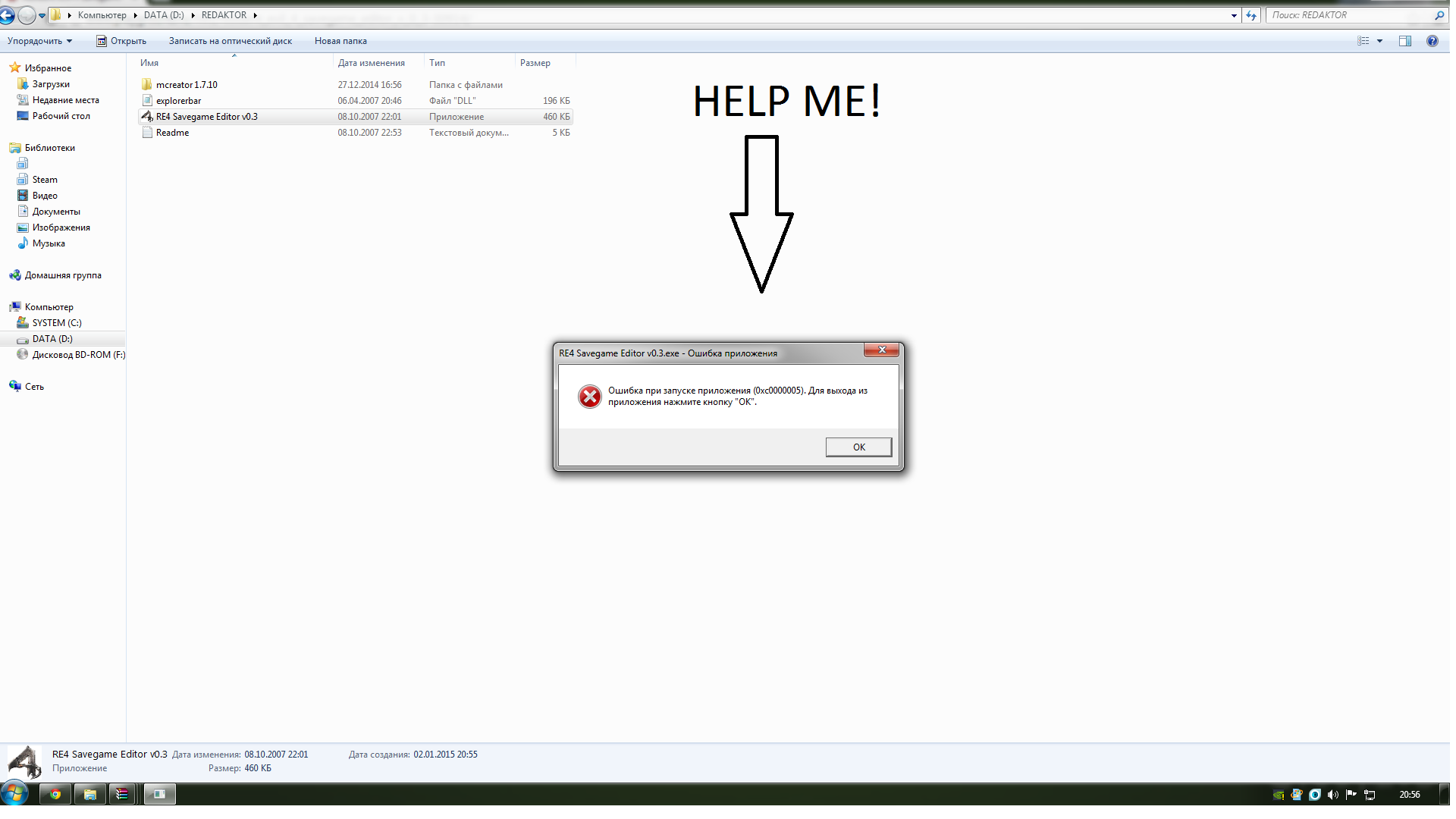Expand the address bar history dropdown

1234,15
